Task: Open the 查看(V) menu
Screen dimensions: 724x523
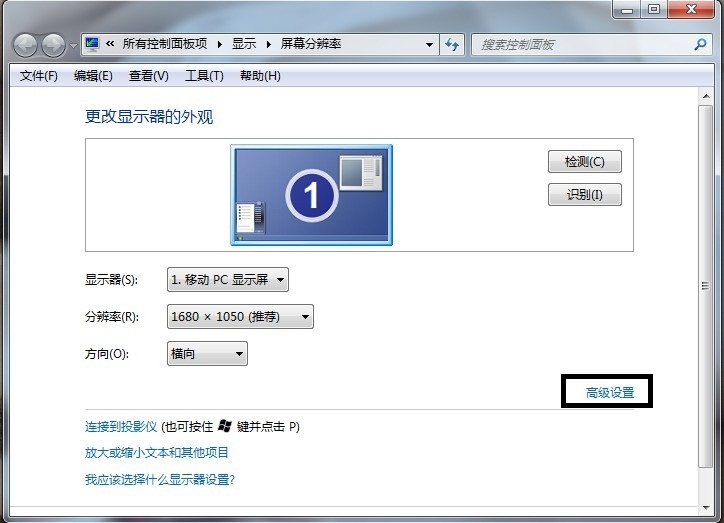Action: pos(149,76)
